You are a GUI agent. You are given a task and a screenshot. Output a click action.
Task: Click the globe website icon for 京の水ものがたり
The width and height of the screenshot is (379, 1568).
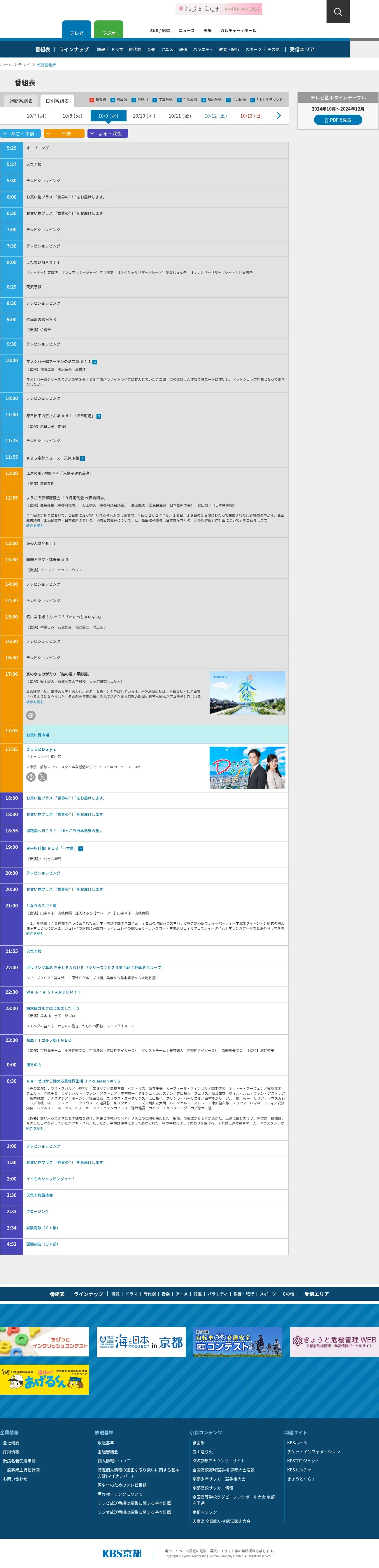(x=31, y=715)
